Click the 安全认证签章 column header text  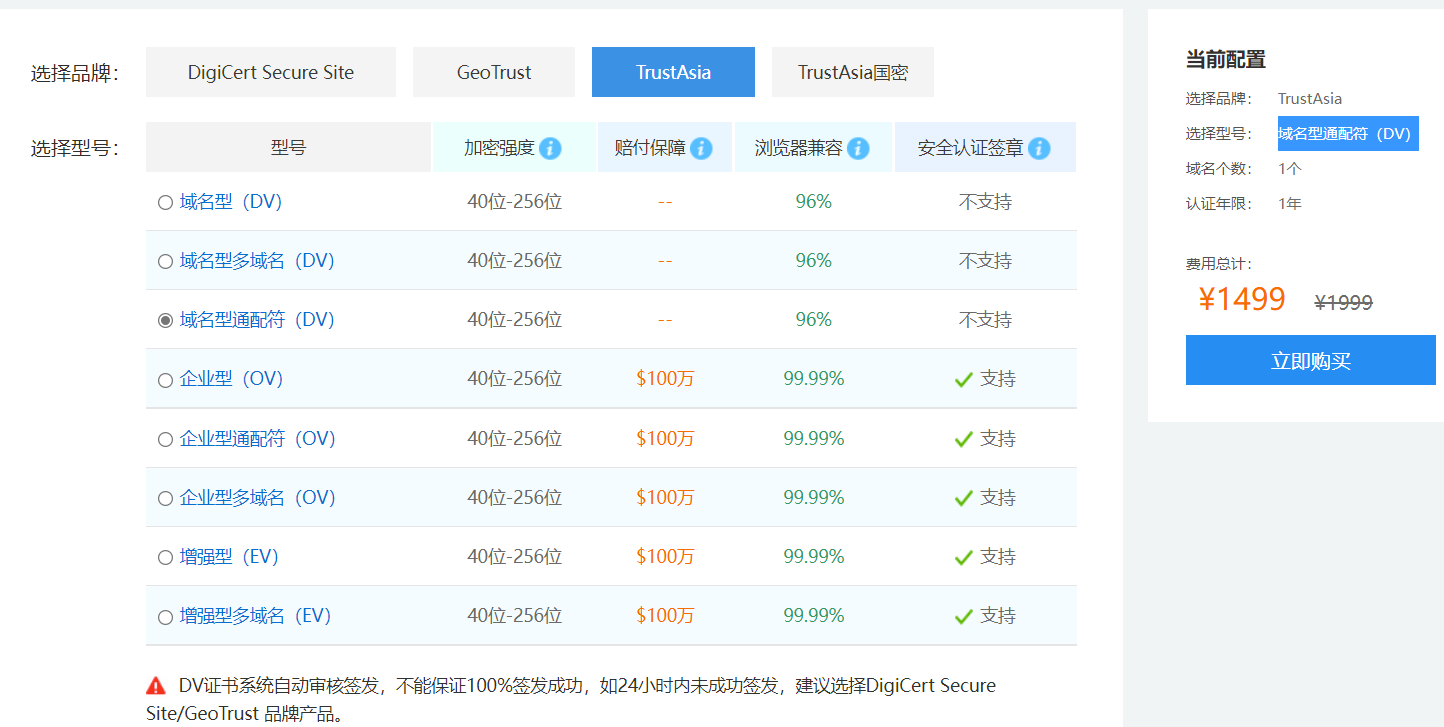point(971,148)
